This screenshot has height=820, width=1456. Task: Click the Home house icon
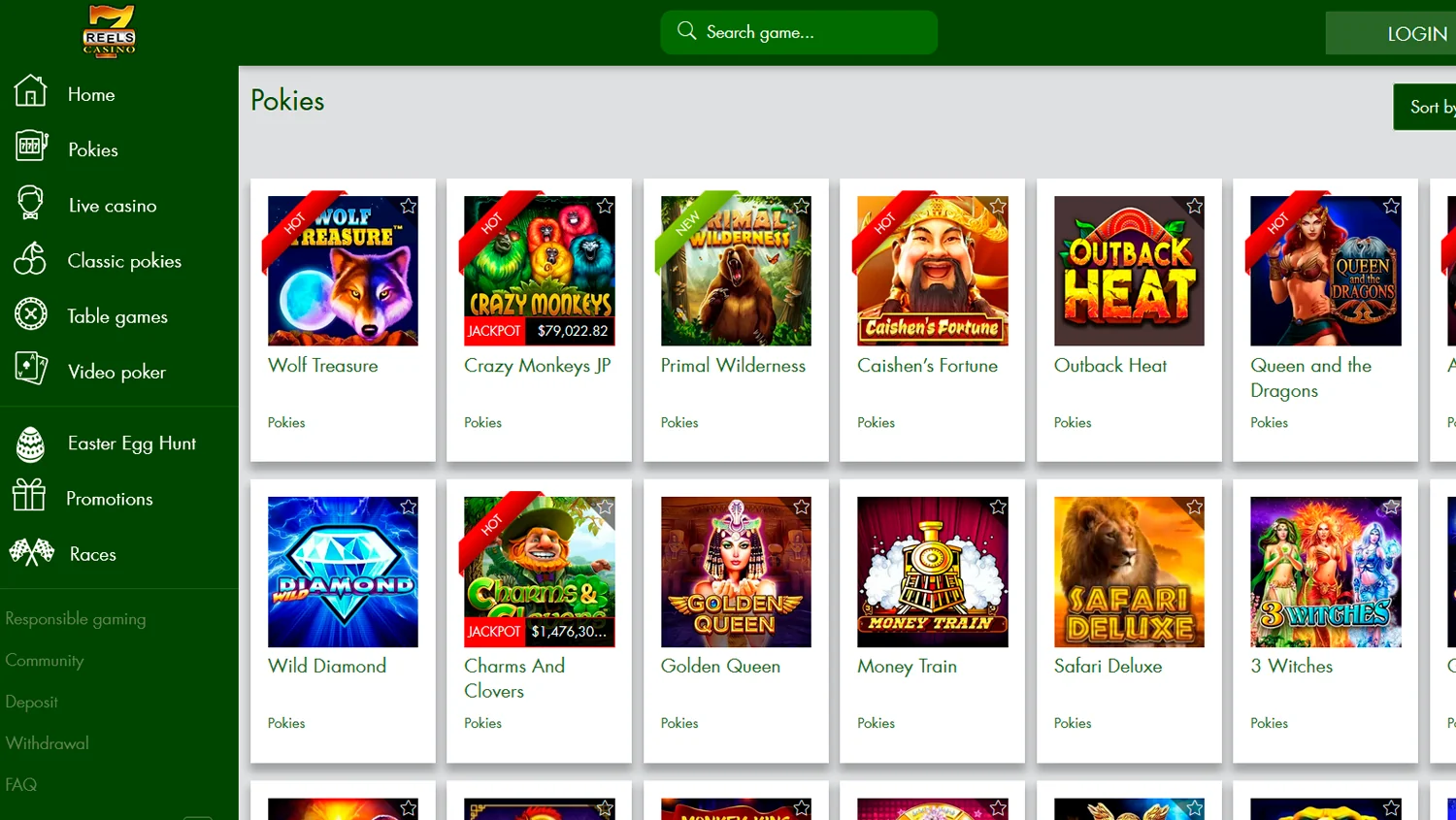[x=30, y=91]
